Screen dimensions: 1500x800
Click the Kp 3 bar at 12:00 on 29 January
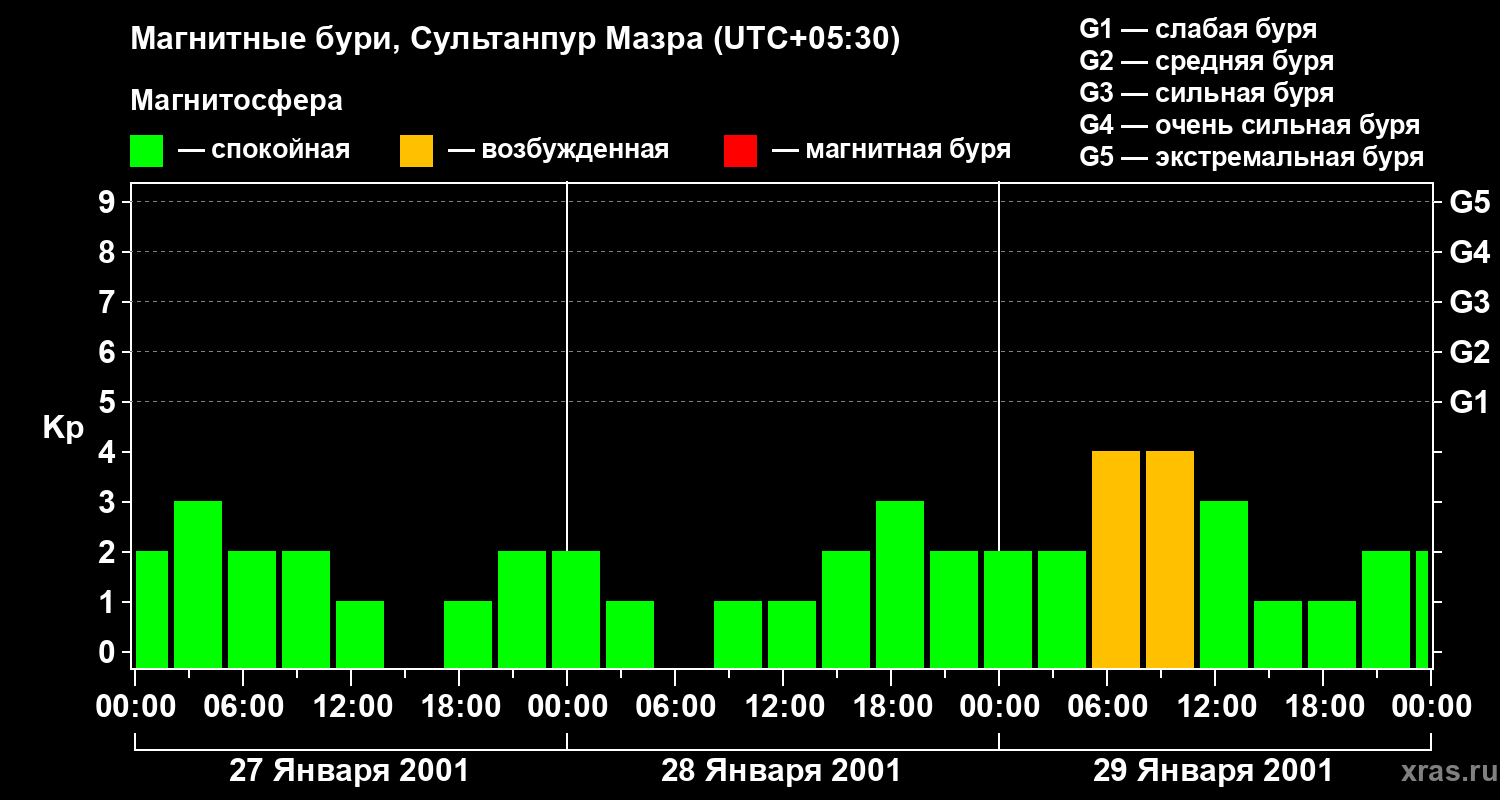click(1224, 584)
